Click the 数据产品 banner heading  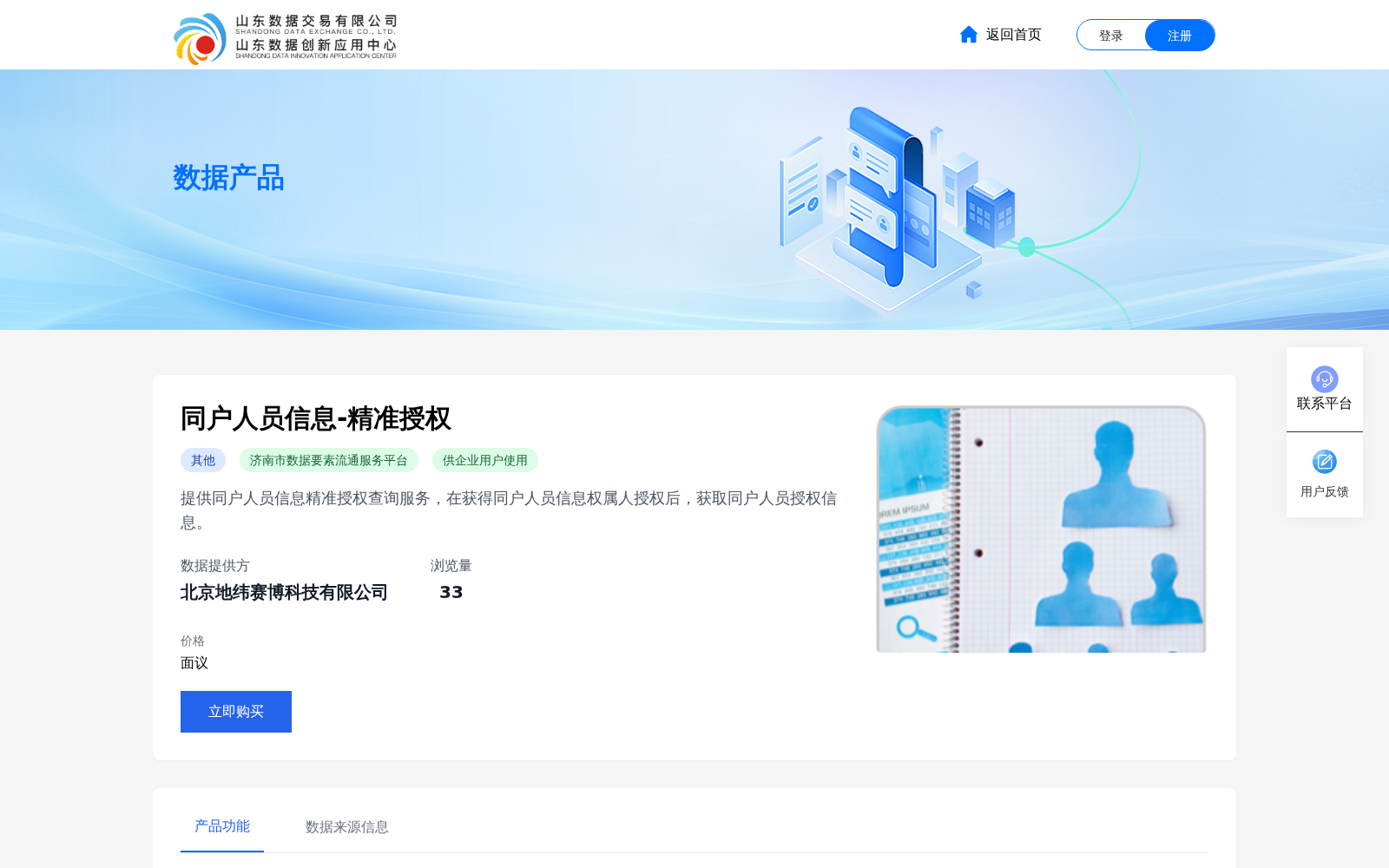(228, 178)
